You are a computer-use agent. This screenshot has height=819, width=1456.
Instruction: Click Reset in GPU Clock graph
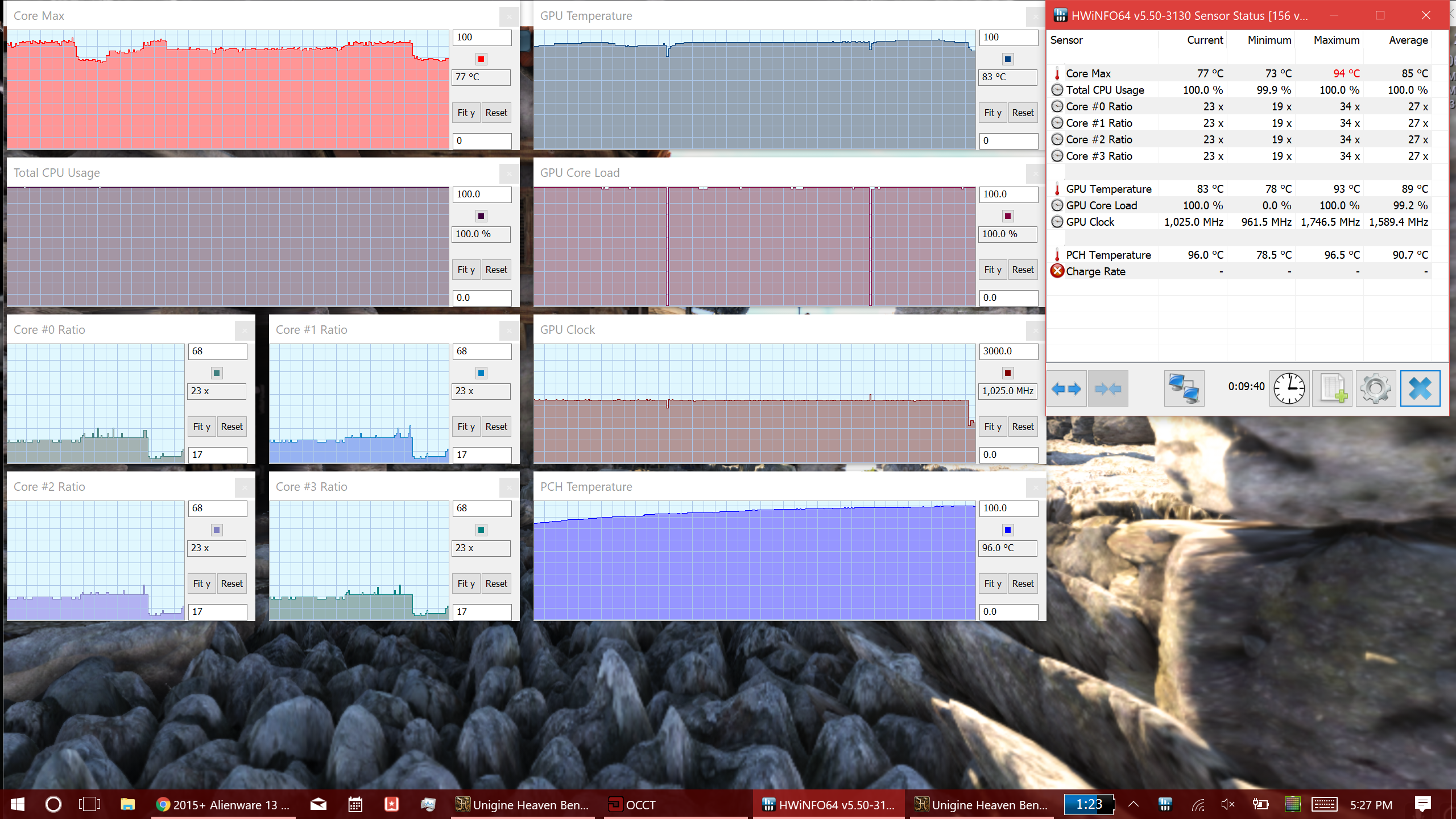pos(1023,427)
